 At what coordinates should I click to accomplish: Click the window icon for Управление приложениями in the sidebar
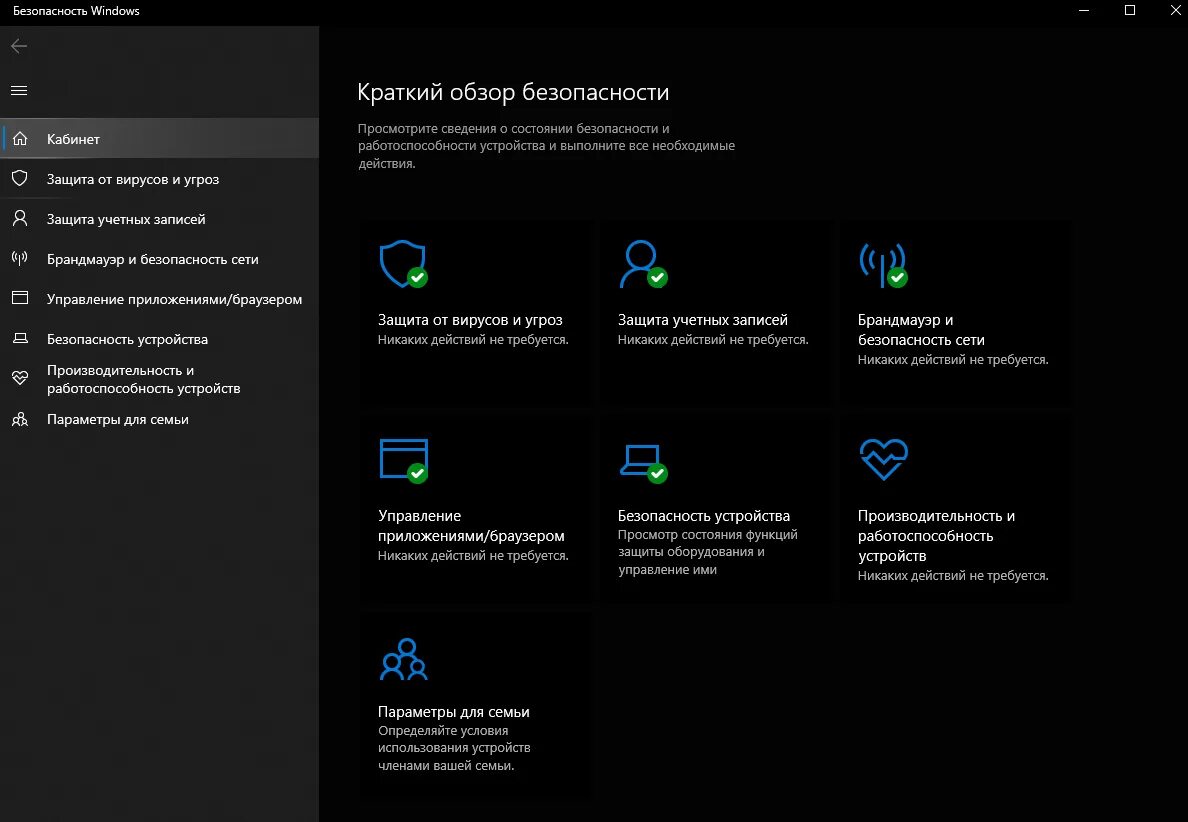(20, 298)
